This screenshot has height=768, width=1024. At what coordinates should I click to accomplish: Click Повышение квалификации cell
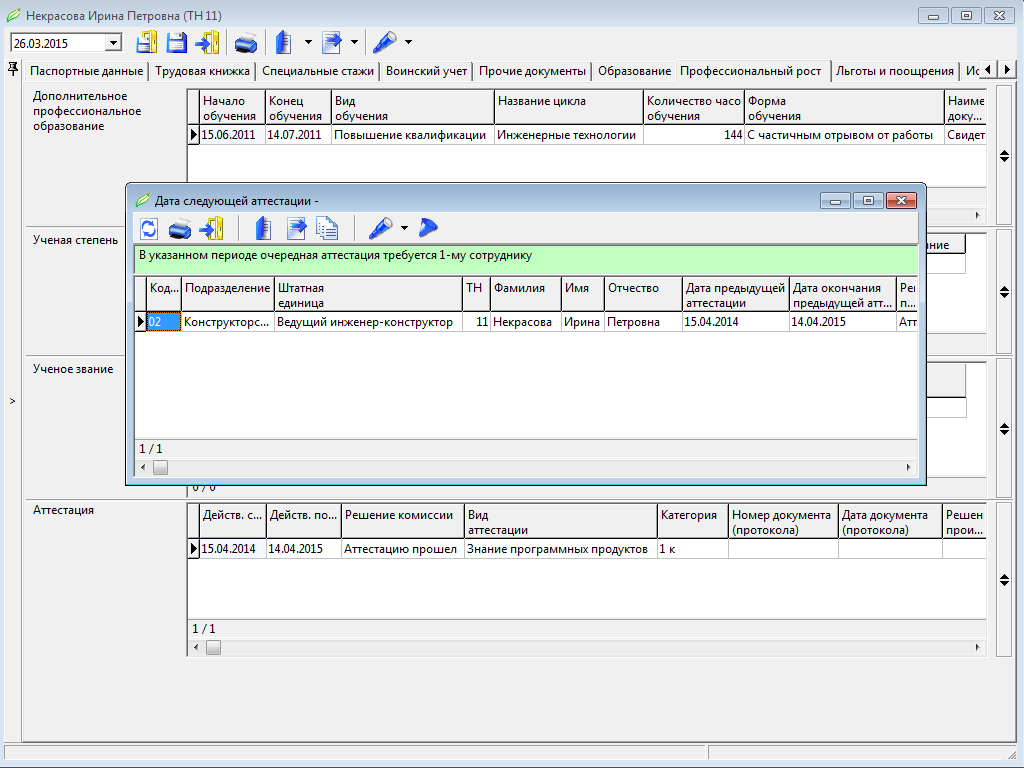pyautogui.click(x=413, y=135)
